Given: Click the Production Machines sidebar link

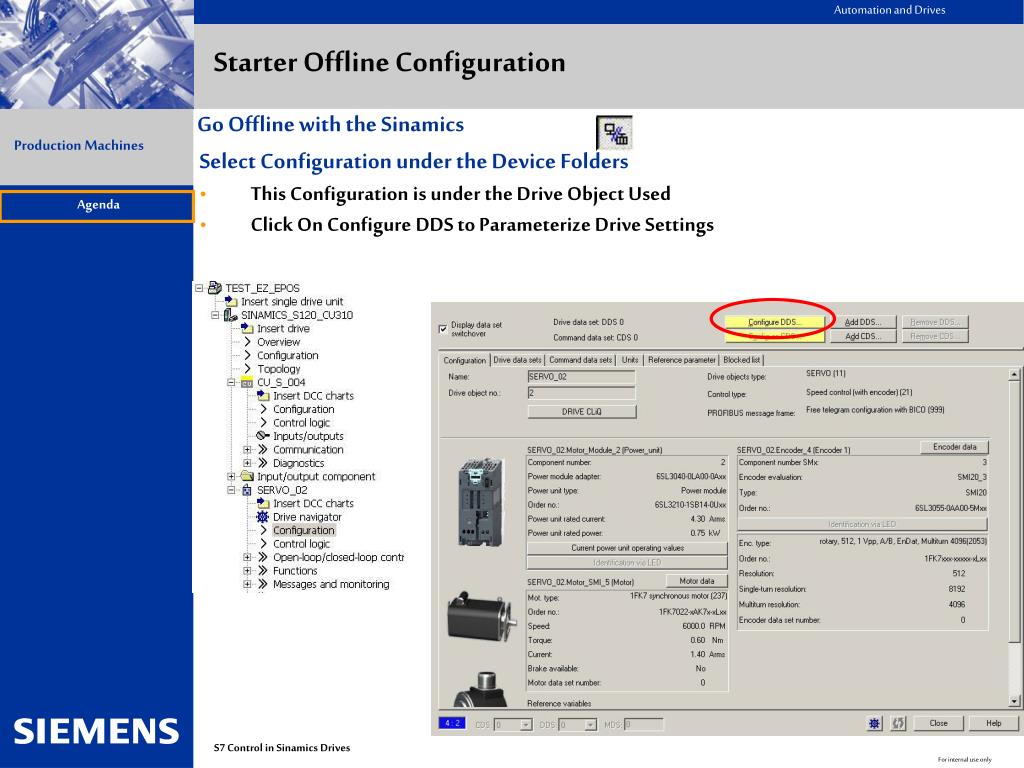Looking at the screenshot, I should [x=79, y=145].
